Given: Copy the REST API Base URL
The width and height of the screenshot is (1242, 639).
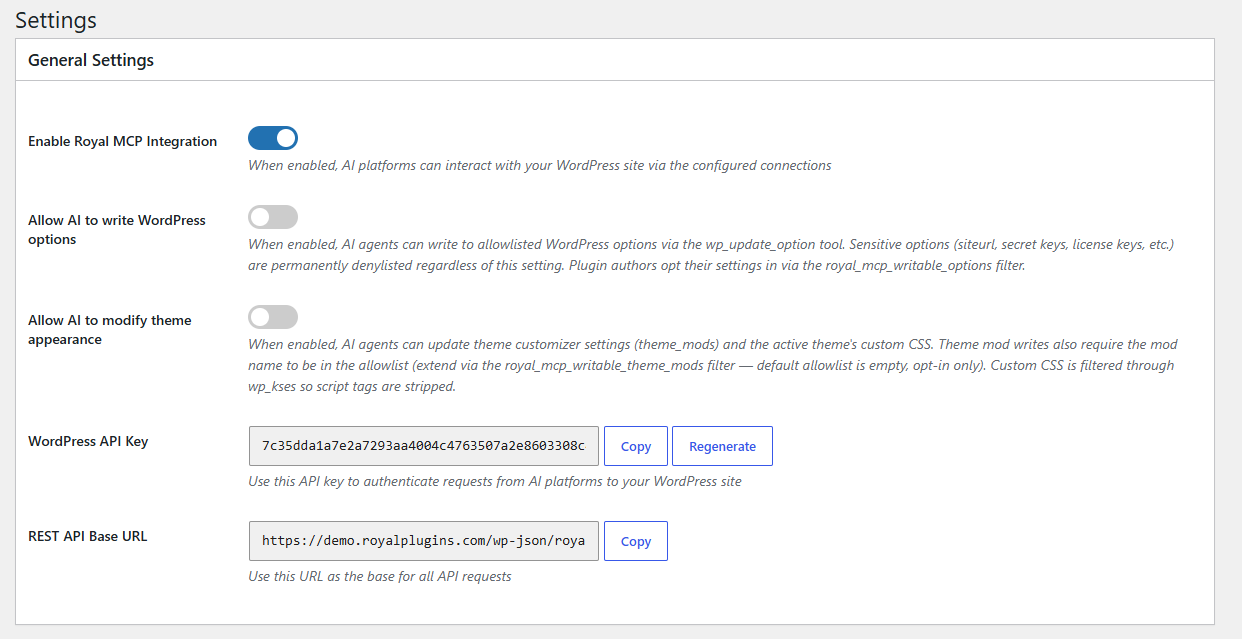Looking at the screenshot, I should (636, 541).
